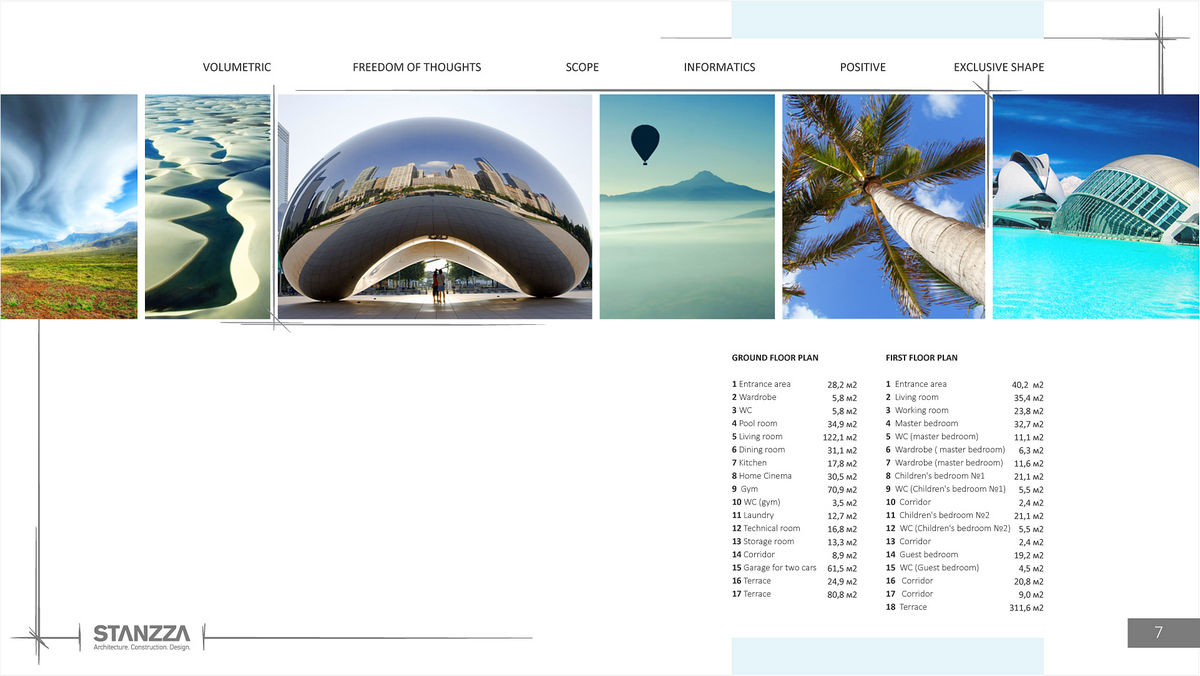This screenshot has height=676, width=1200.
Task: Click row 7 Wardrobe (master bedroom)
Action: [x=964, y=463]
